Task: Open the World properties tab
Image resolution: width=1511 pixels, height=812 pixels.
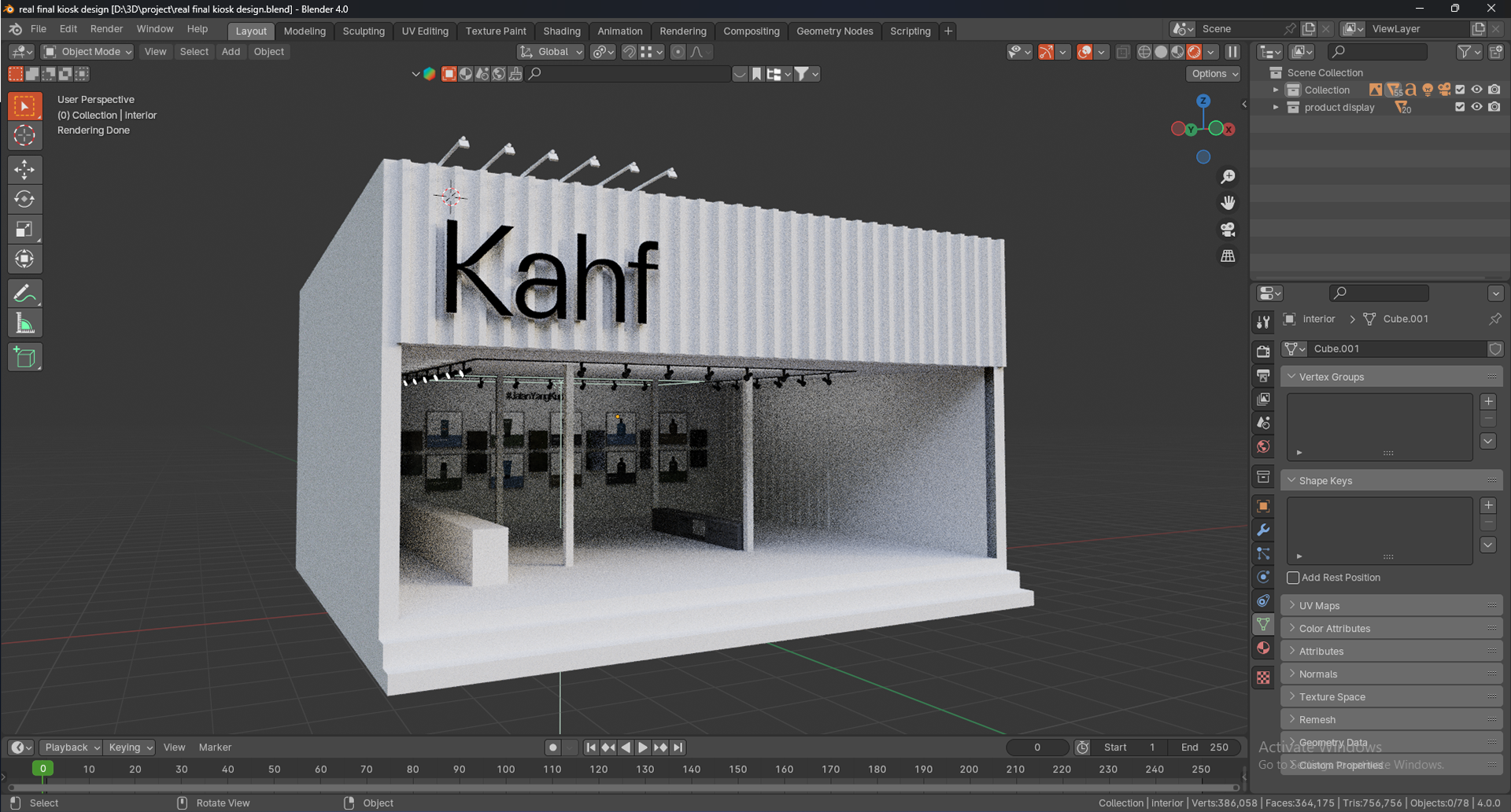Action: point(1263,446)
